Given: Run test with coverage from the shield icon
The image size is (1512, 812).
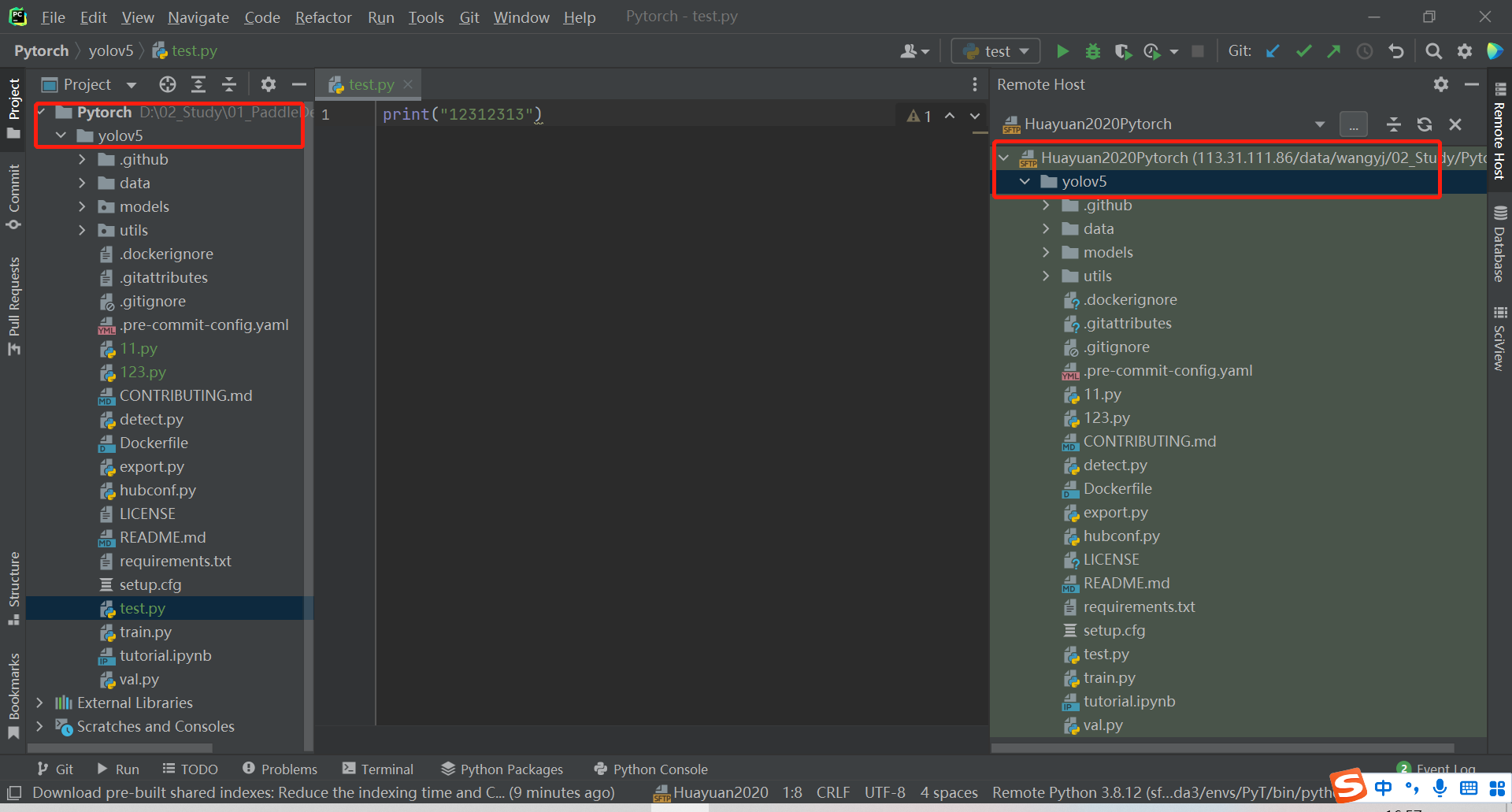Looking at the screenshot, I should (1123, 51).
